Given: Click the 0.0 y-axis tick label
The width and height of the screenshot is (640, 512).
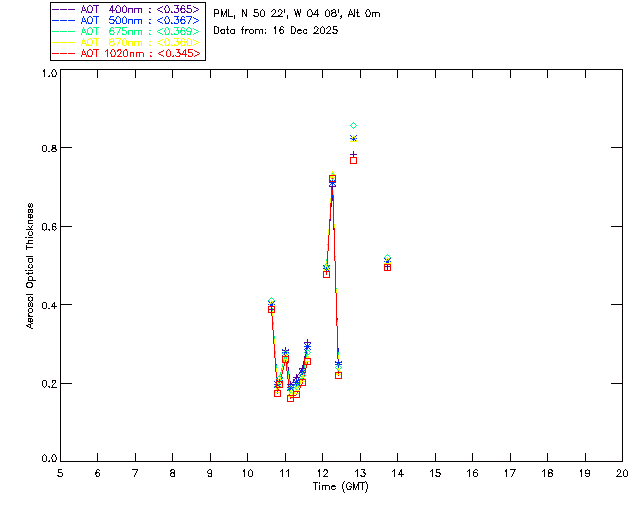Looking at the screenshot, I should click(x=49, y=459).
